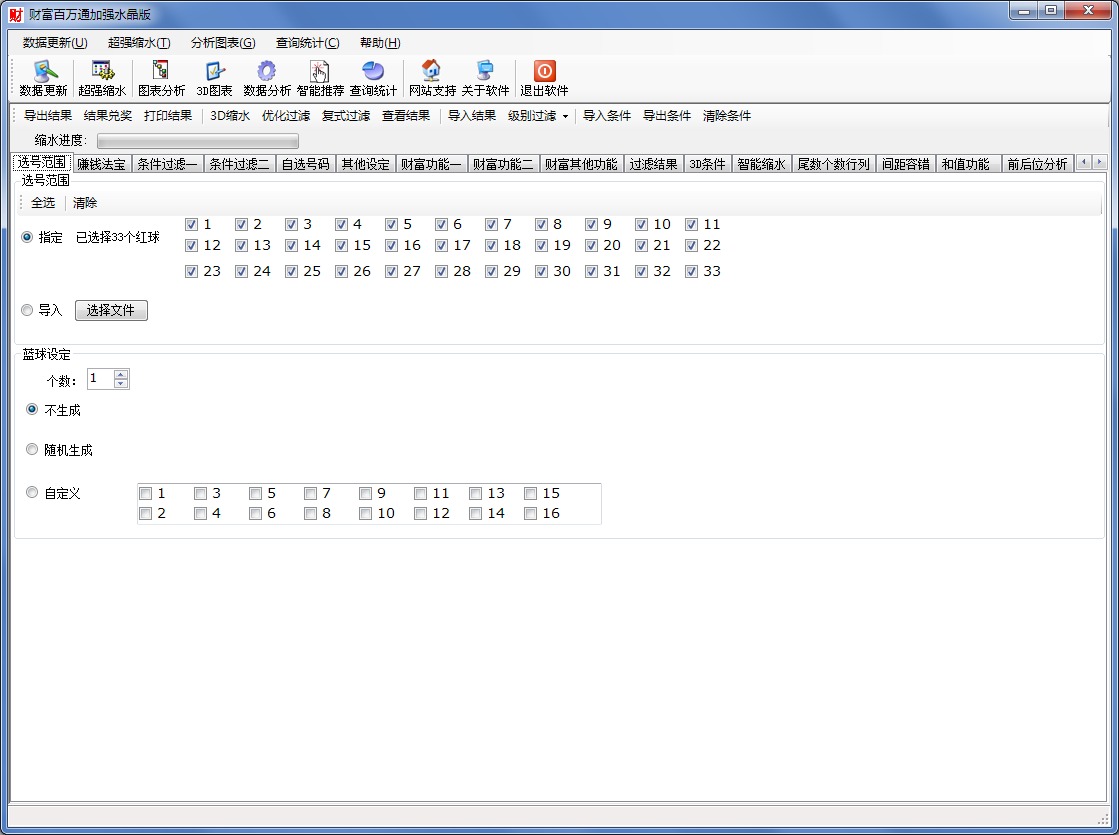Click the 数据更新 toolbar icon
The image size is (1119, 835).
coord(44,72)
